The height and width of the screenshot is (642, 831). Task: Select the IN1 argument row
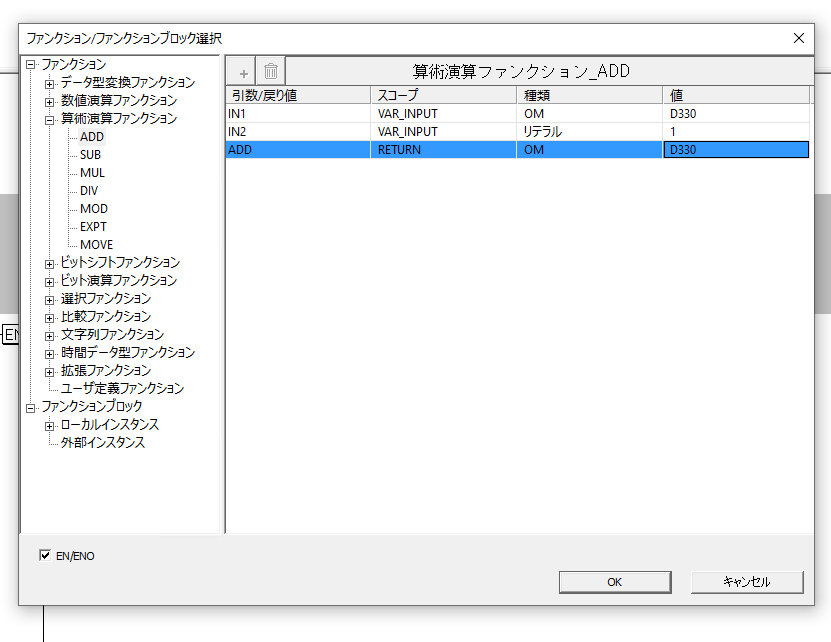tap(298, 114)
